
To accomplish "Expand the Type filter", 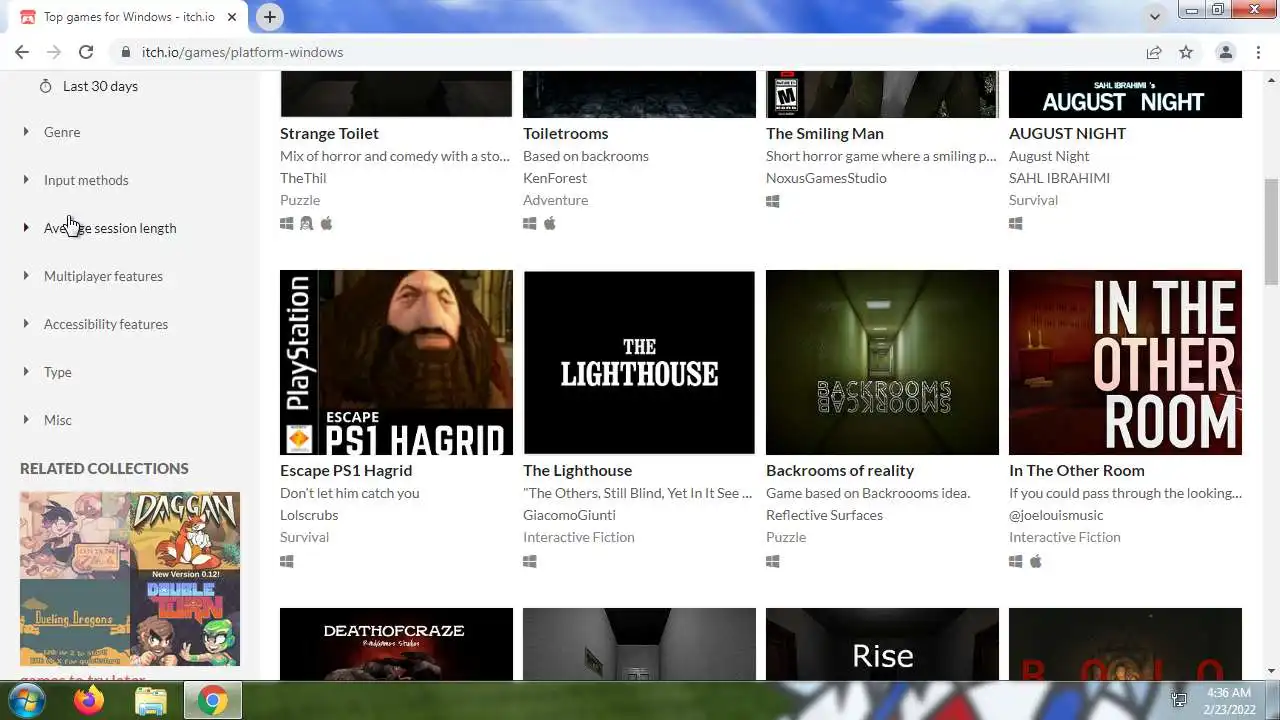I will pyautogui.click(x=58, y=372).
